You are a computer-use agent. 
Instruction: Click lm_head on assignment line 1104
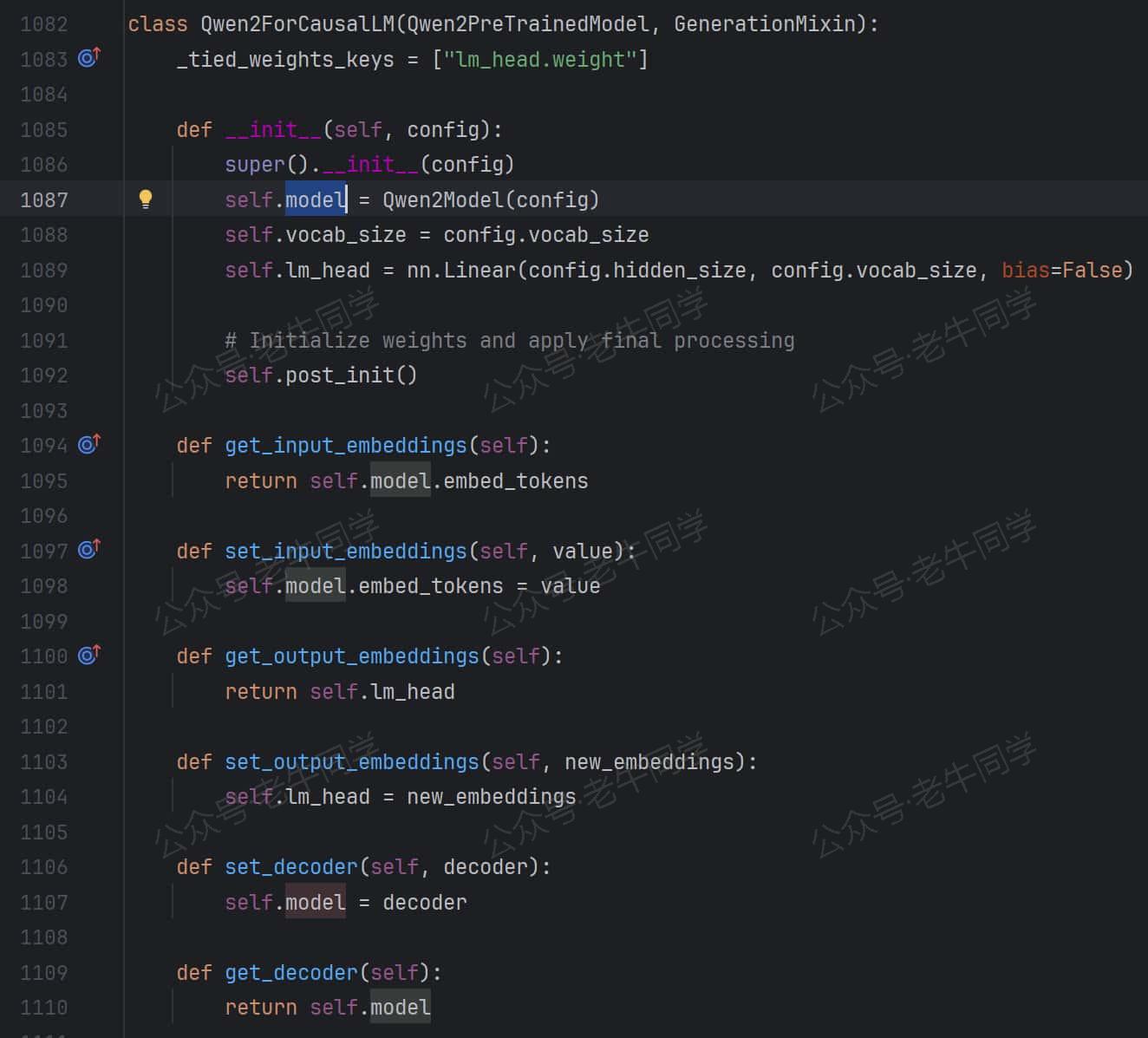coord(328,797)
